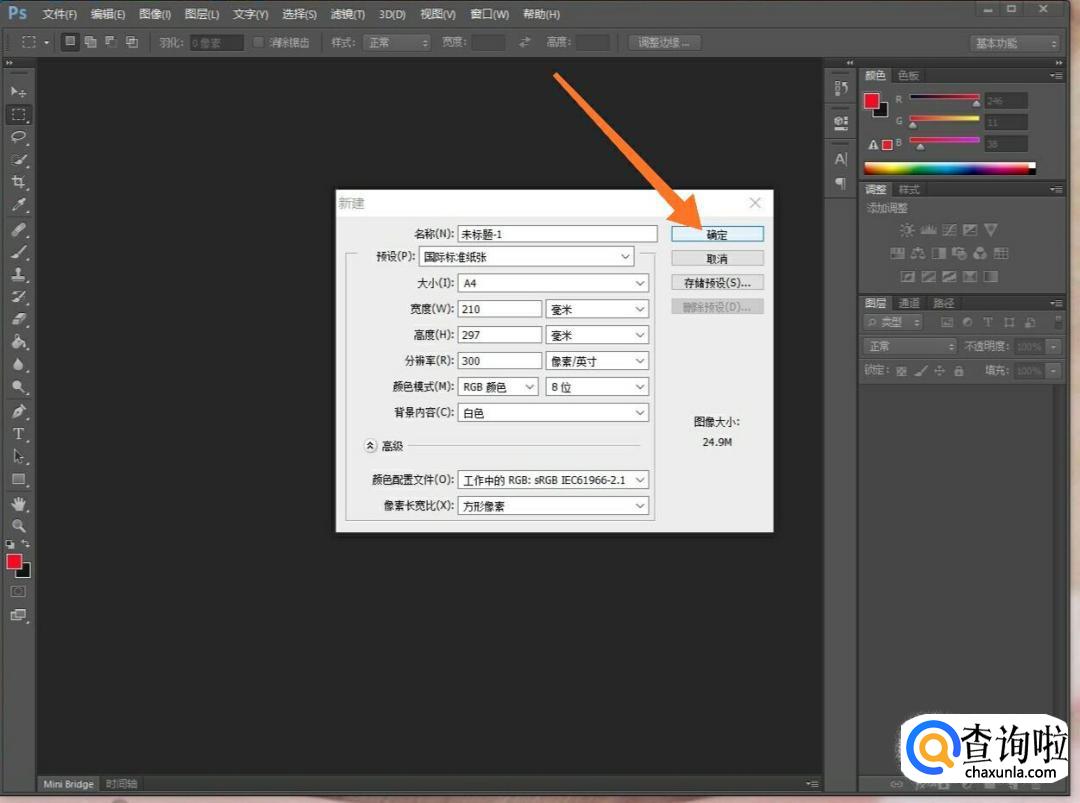The height and width of the screenshot is (803, 1080).
Task: Open the 滤镜 Filter menu
Action: coord(347,14)
